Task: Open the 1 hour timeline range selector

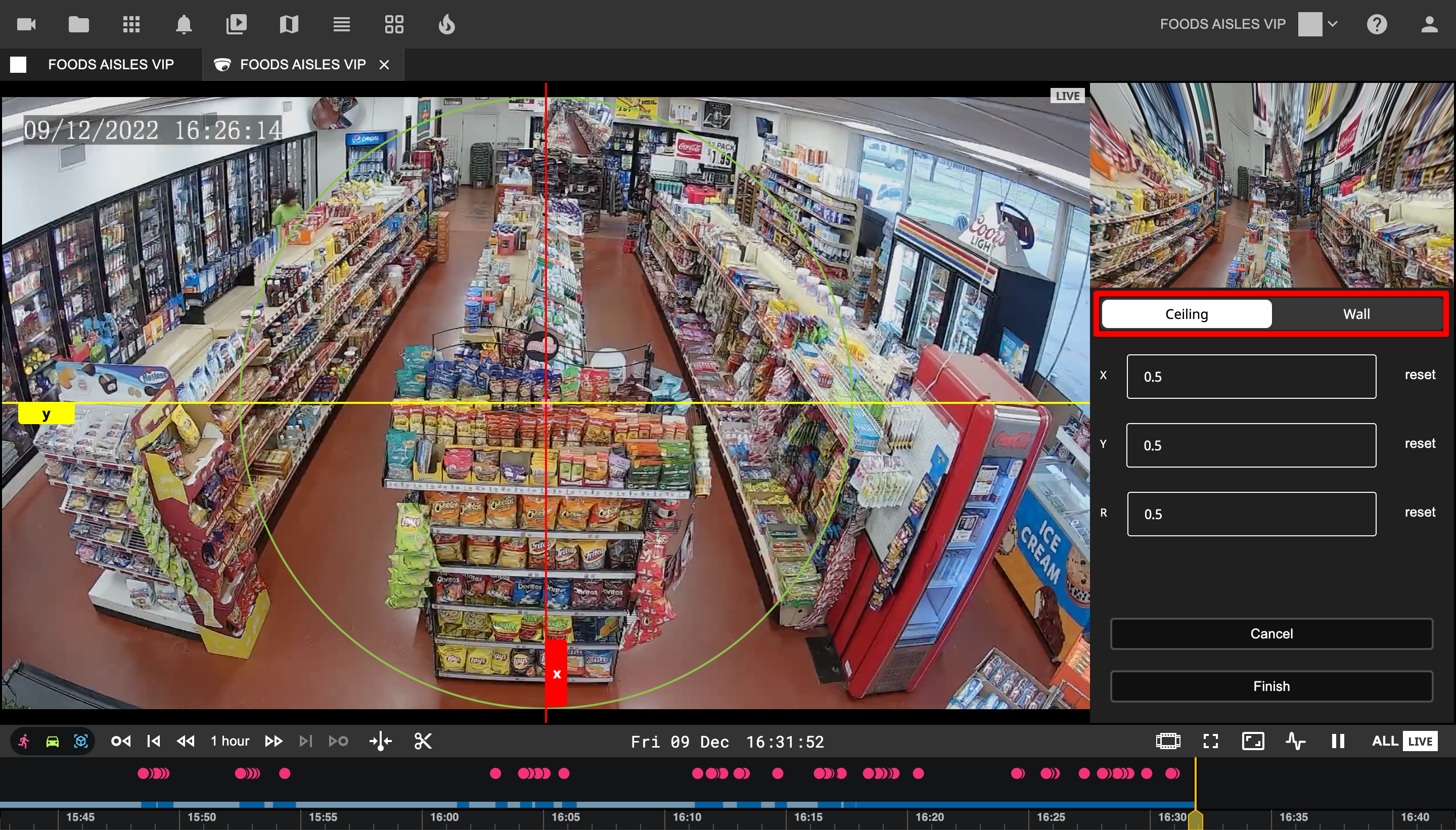Action: [230, 741]
